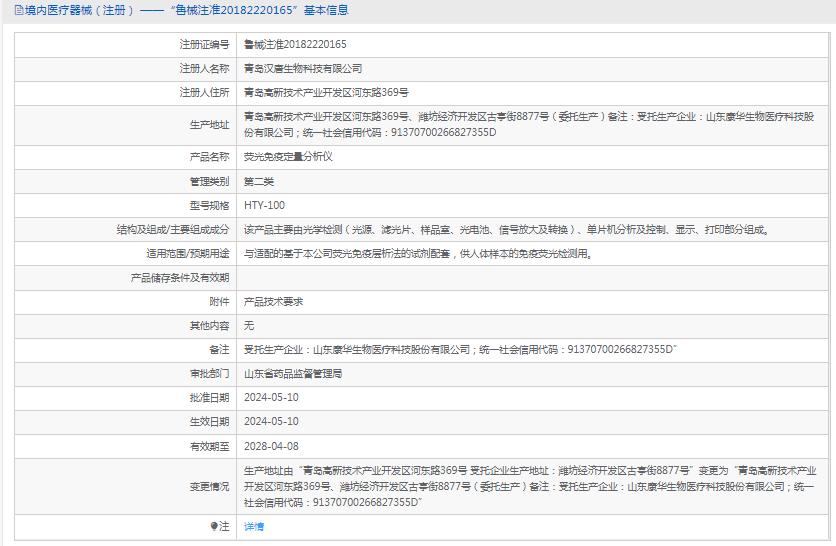Click the 适用范围/预期用途 label
The height and width of the screenshot is (546, 836).
point(188,254)
